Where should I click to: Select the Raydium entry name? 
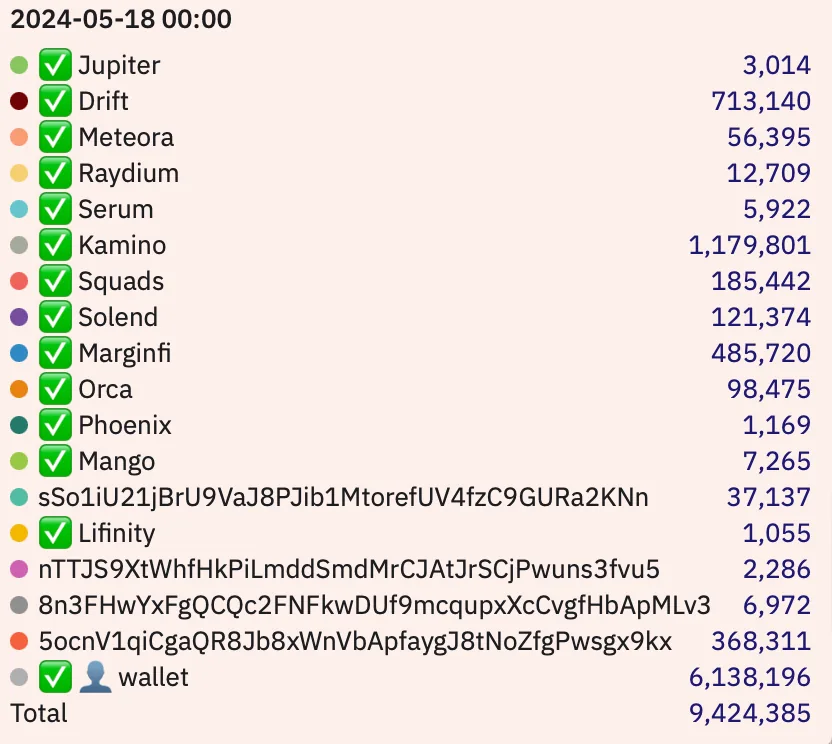coord(129,174)
